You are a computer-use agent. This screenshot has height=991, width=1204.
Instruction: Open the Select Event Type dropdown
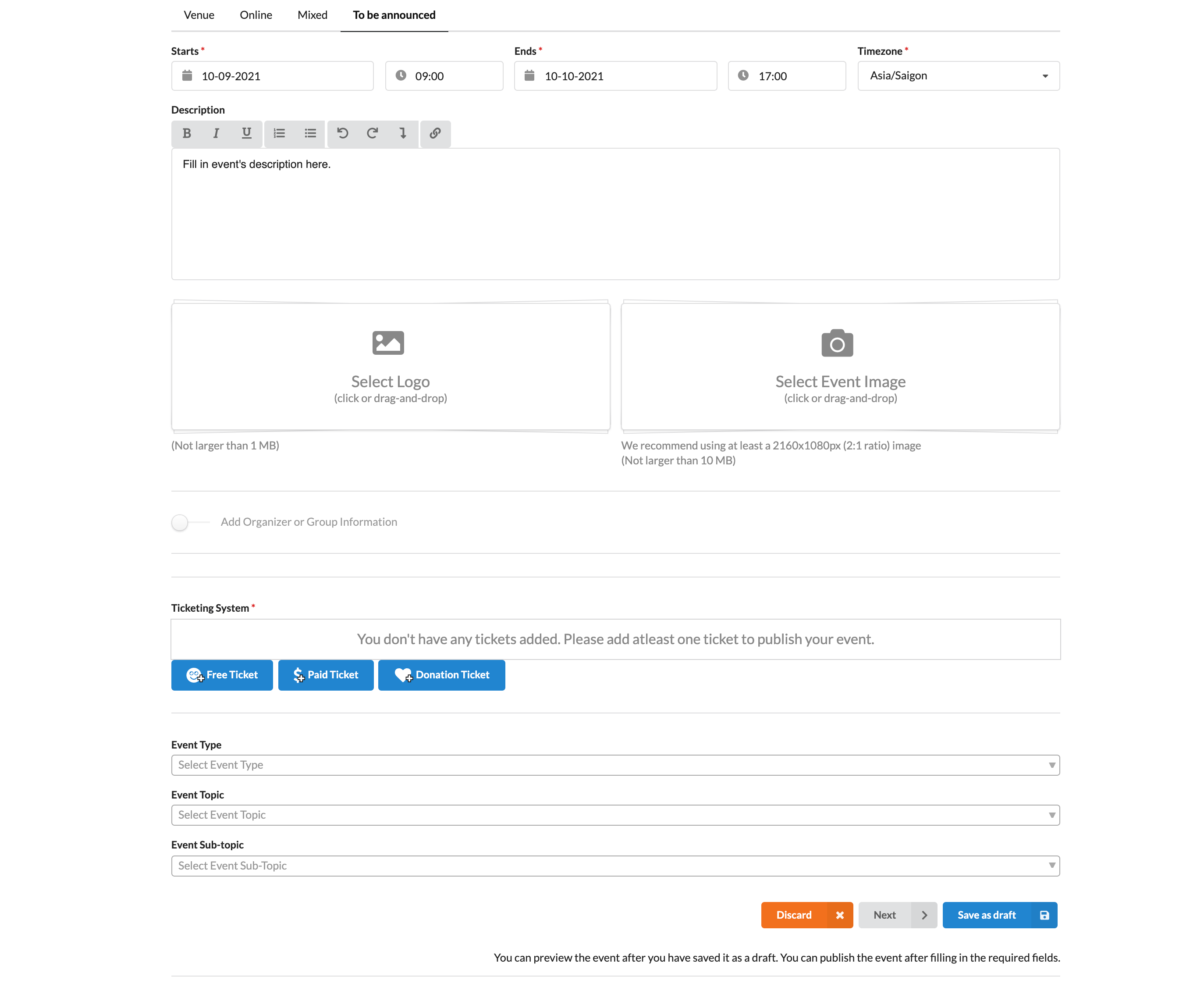point(616,766)
